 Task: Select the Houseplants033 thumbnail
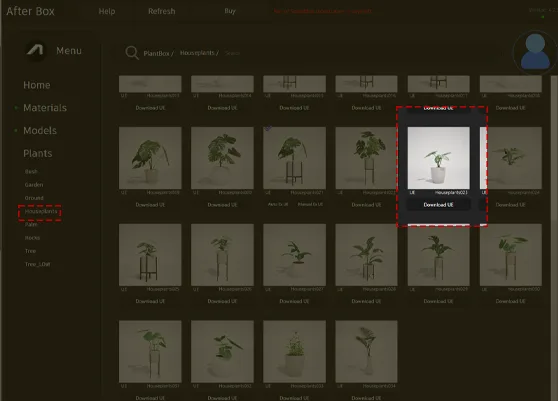(x=294, y=352)
